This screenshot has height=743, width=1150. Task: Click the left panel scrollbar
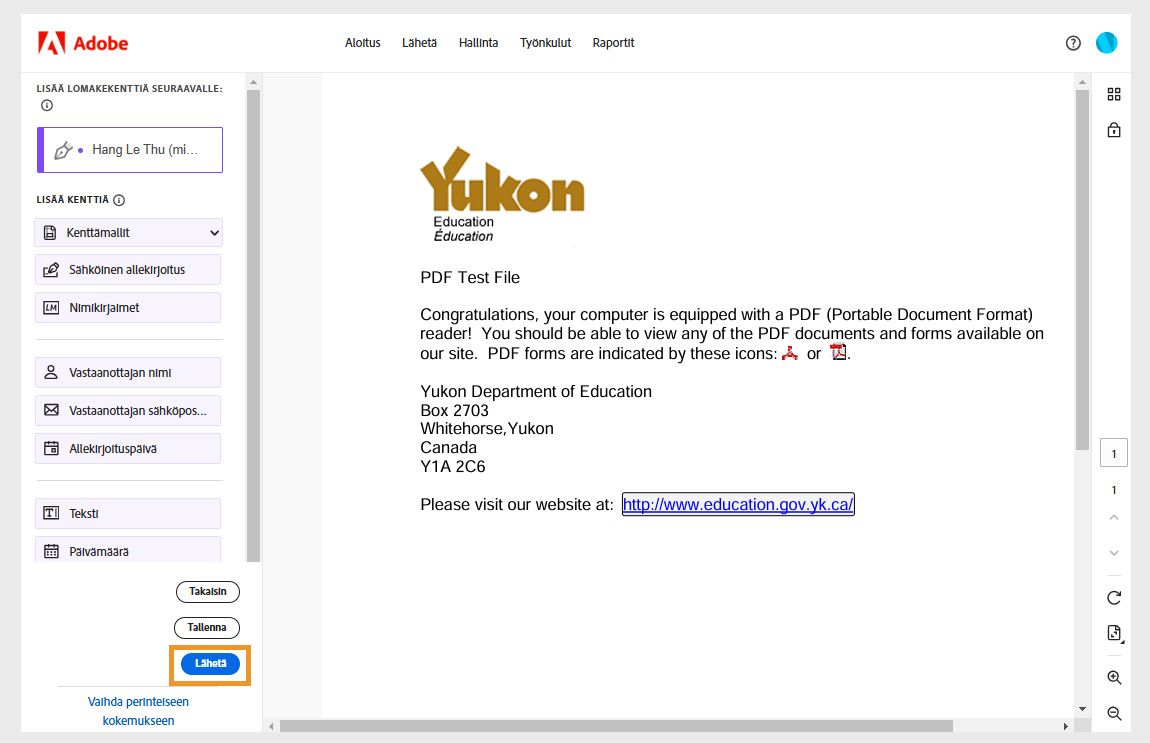253,326
